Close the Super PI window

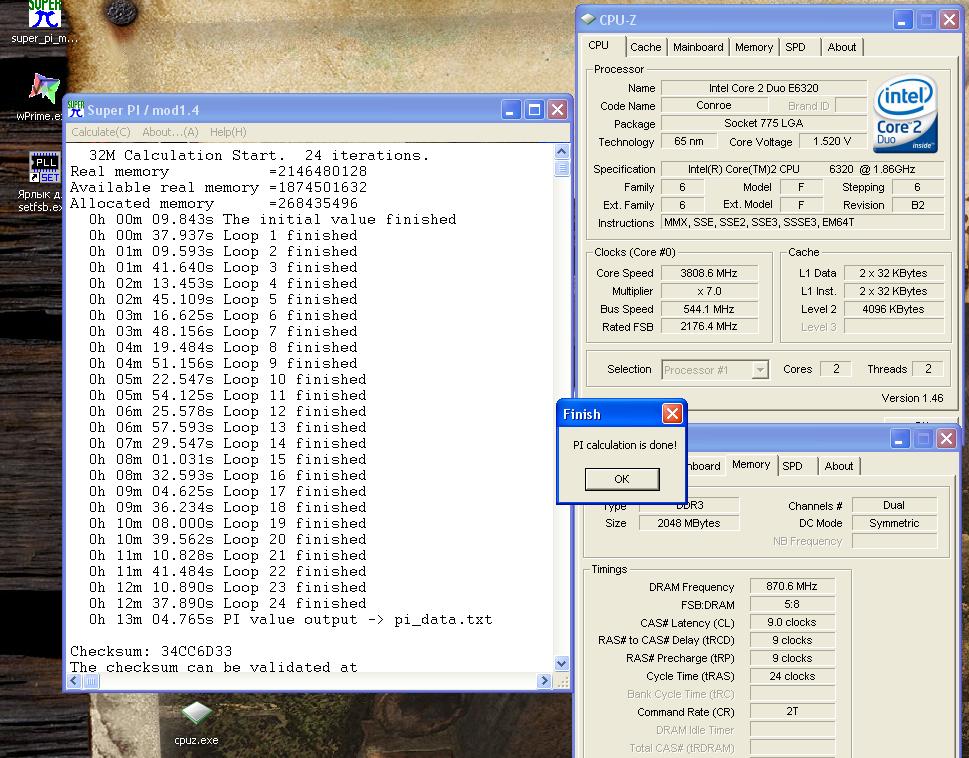coord(557,110)
